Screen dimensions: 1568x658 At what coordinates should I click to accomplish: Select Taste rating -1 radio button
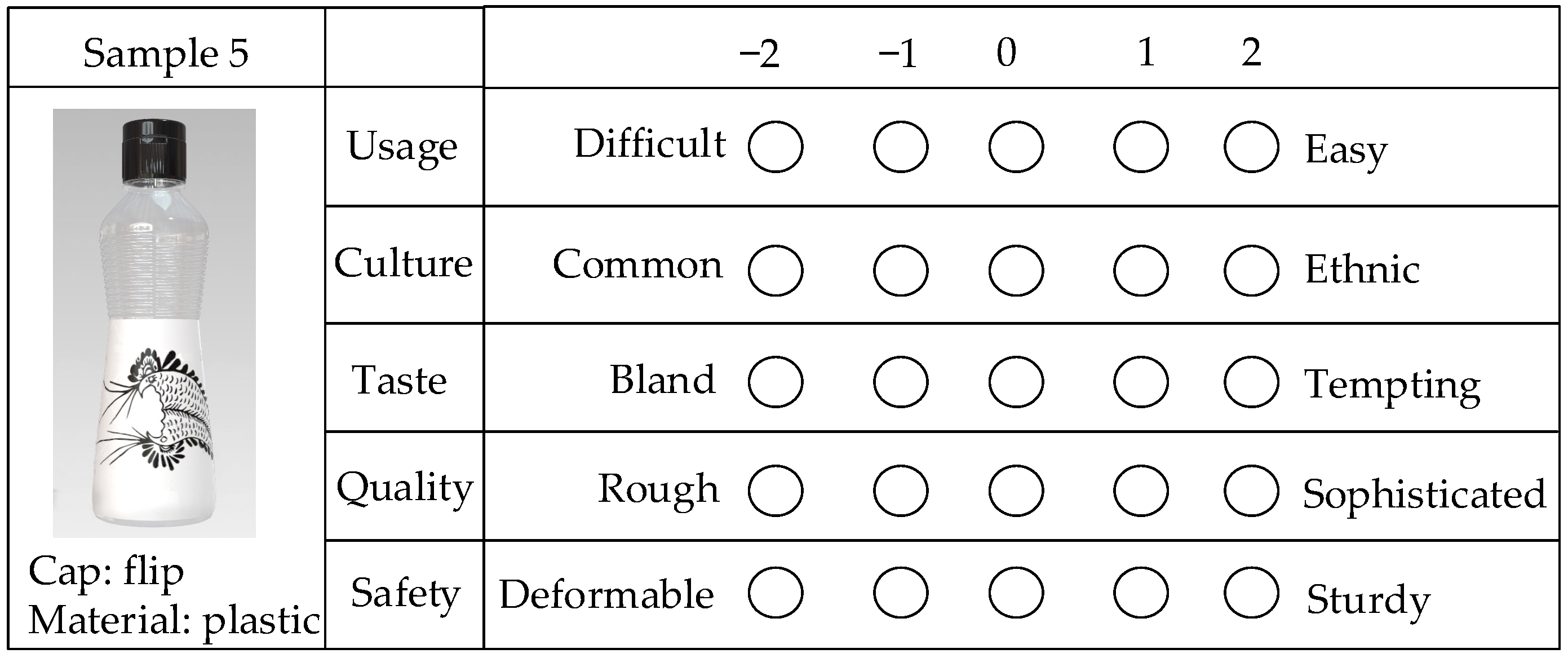(900, 382)
